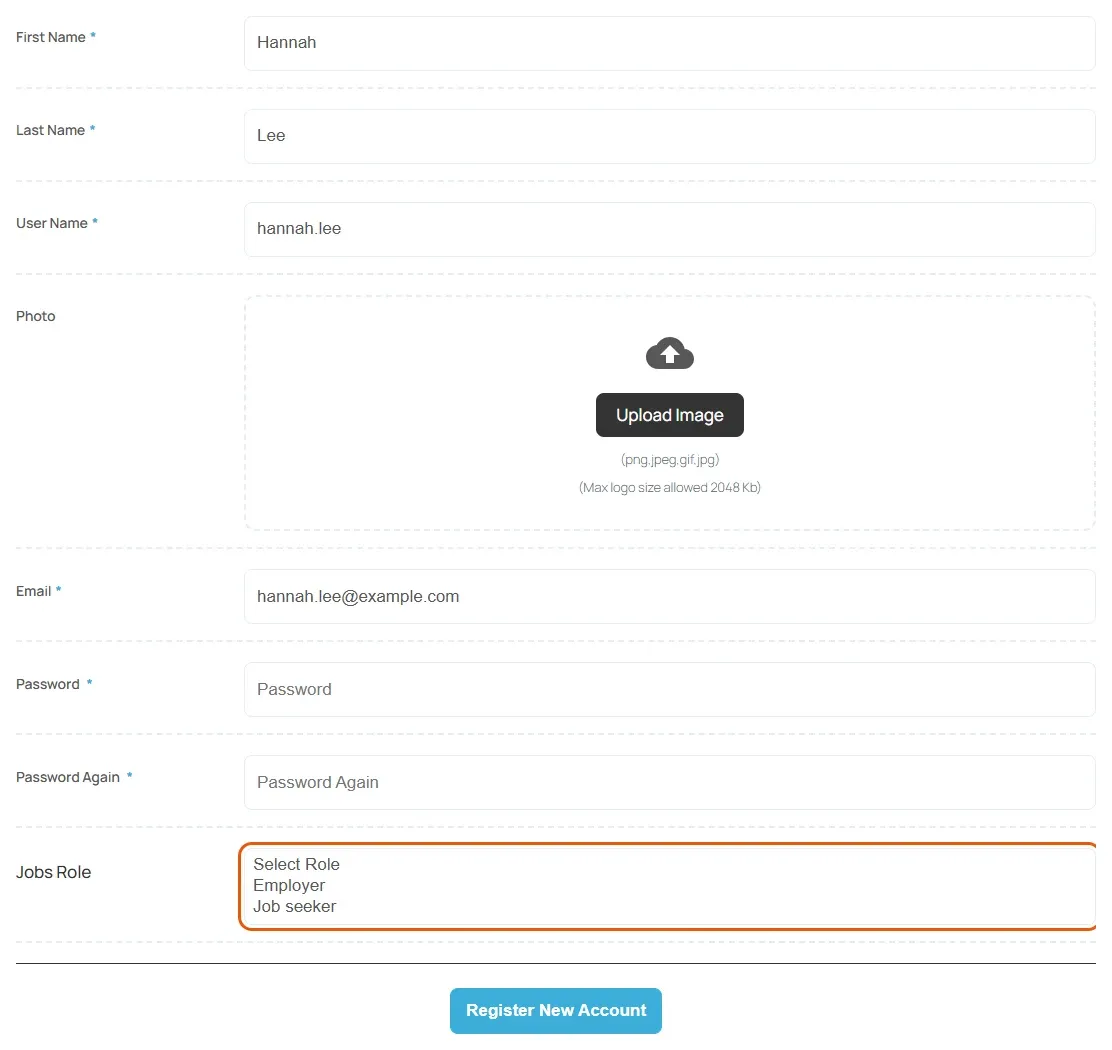
Task: Click the Jobs Role label
Action: (53, 872)
